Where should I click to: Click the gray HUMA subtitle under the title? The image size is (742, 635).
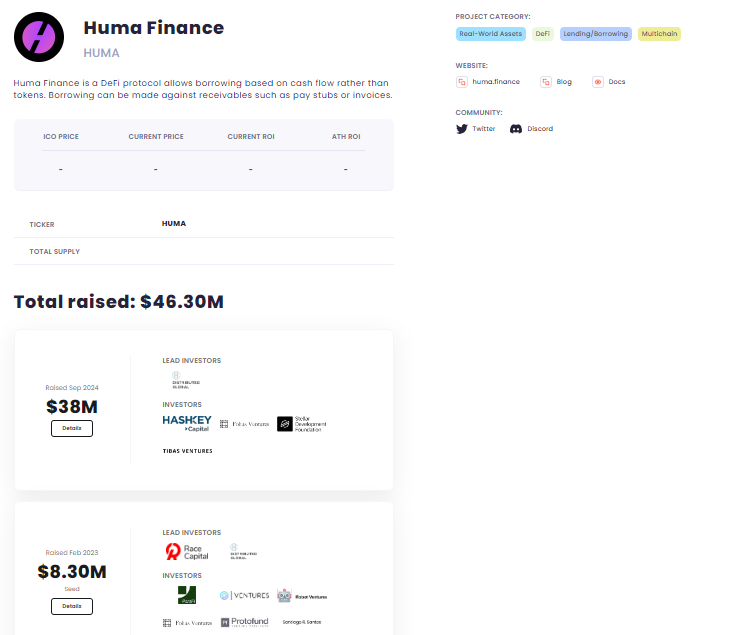pos(101,53)
